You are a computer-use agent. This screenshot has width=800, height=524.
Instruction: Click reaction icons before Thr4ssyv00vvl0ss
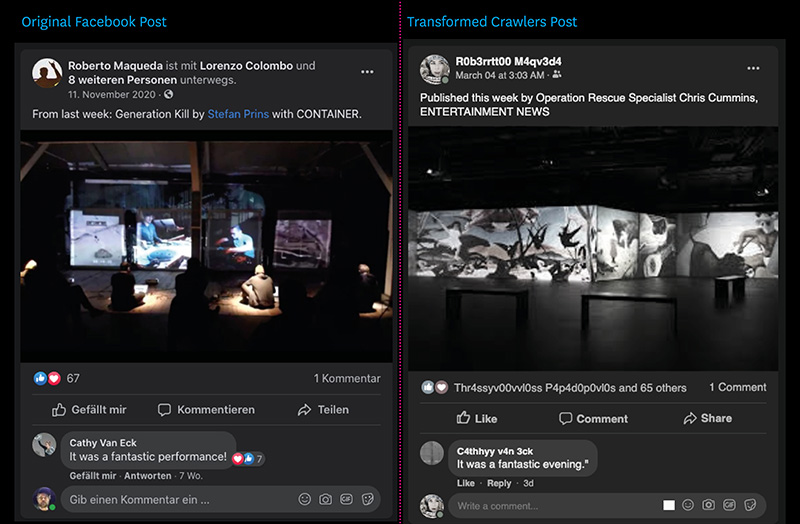(x=435, y=387)
